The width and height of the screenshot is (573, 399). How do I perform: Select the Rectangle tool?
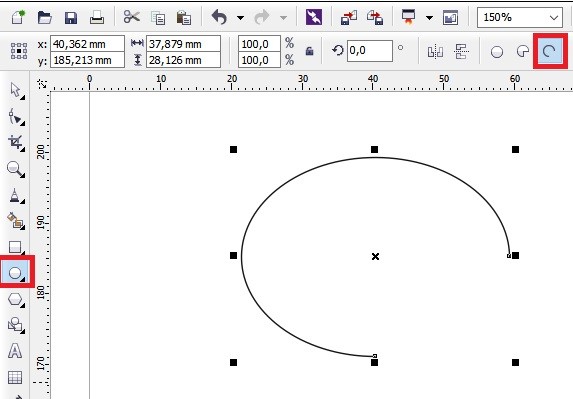click(x=16, y=247)
